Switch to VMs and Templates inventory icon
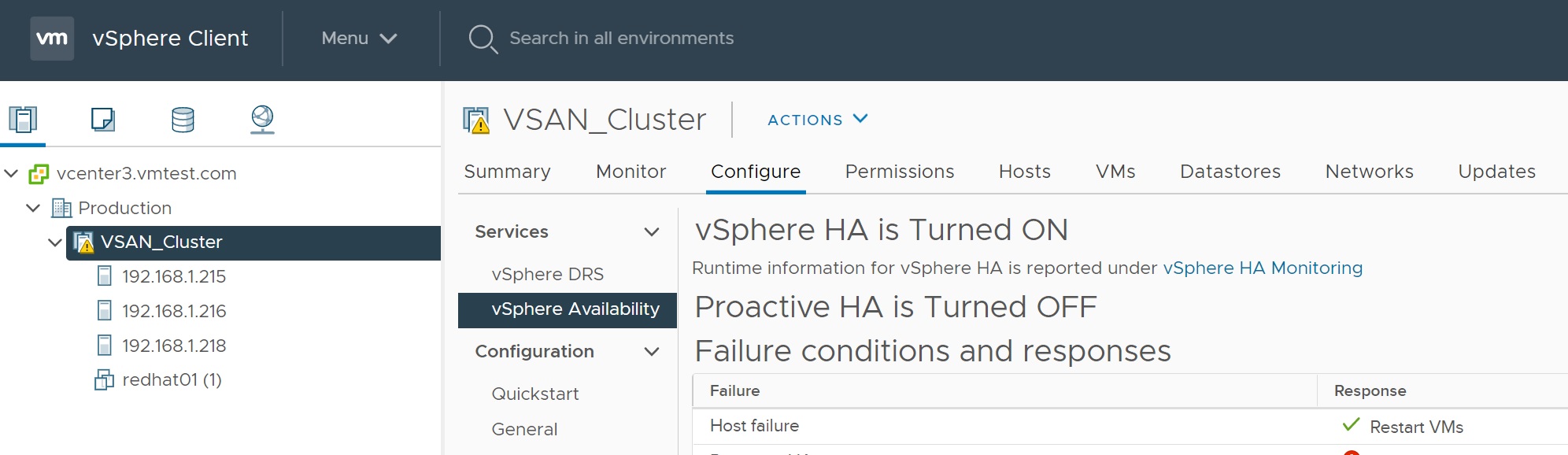This screenshot has width=1568, height=455. (x=103, y=120)
